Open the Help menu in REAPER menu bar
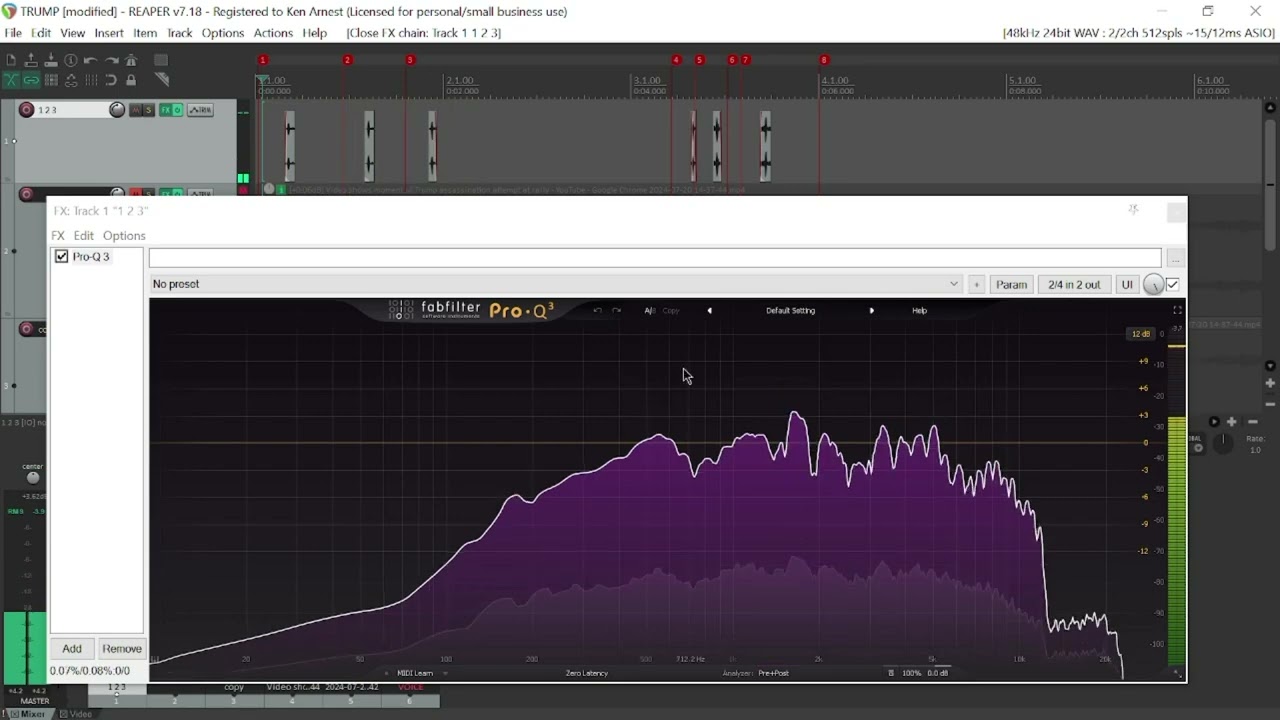This screenshot has width=1280, height=720. (314, 33)
